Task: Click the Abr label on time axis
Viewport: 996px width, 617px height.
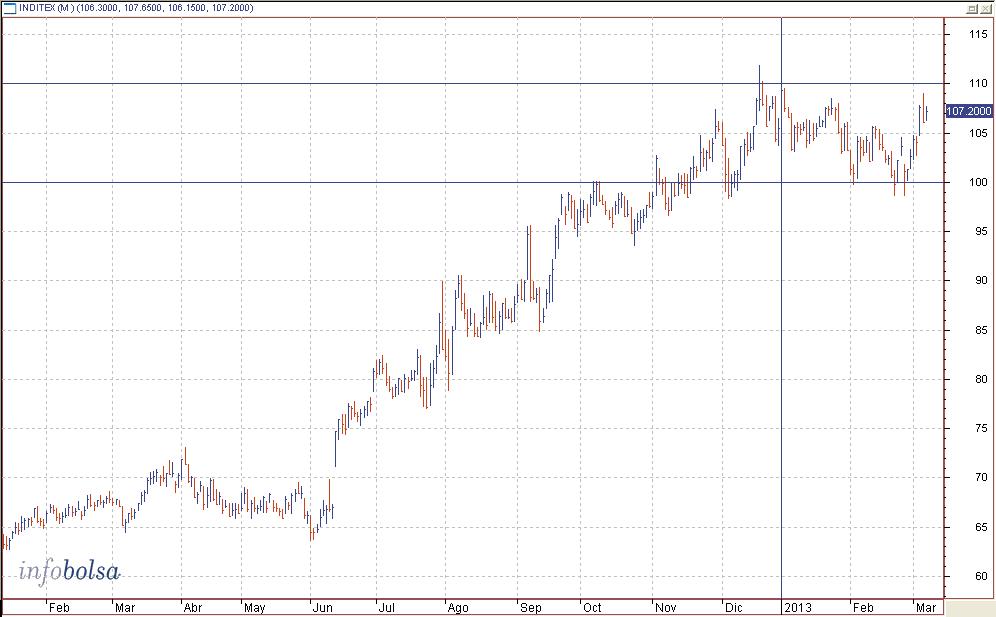Action: (x=193, y=607)
